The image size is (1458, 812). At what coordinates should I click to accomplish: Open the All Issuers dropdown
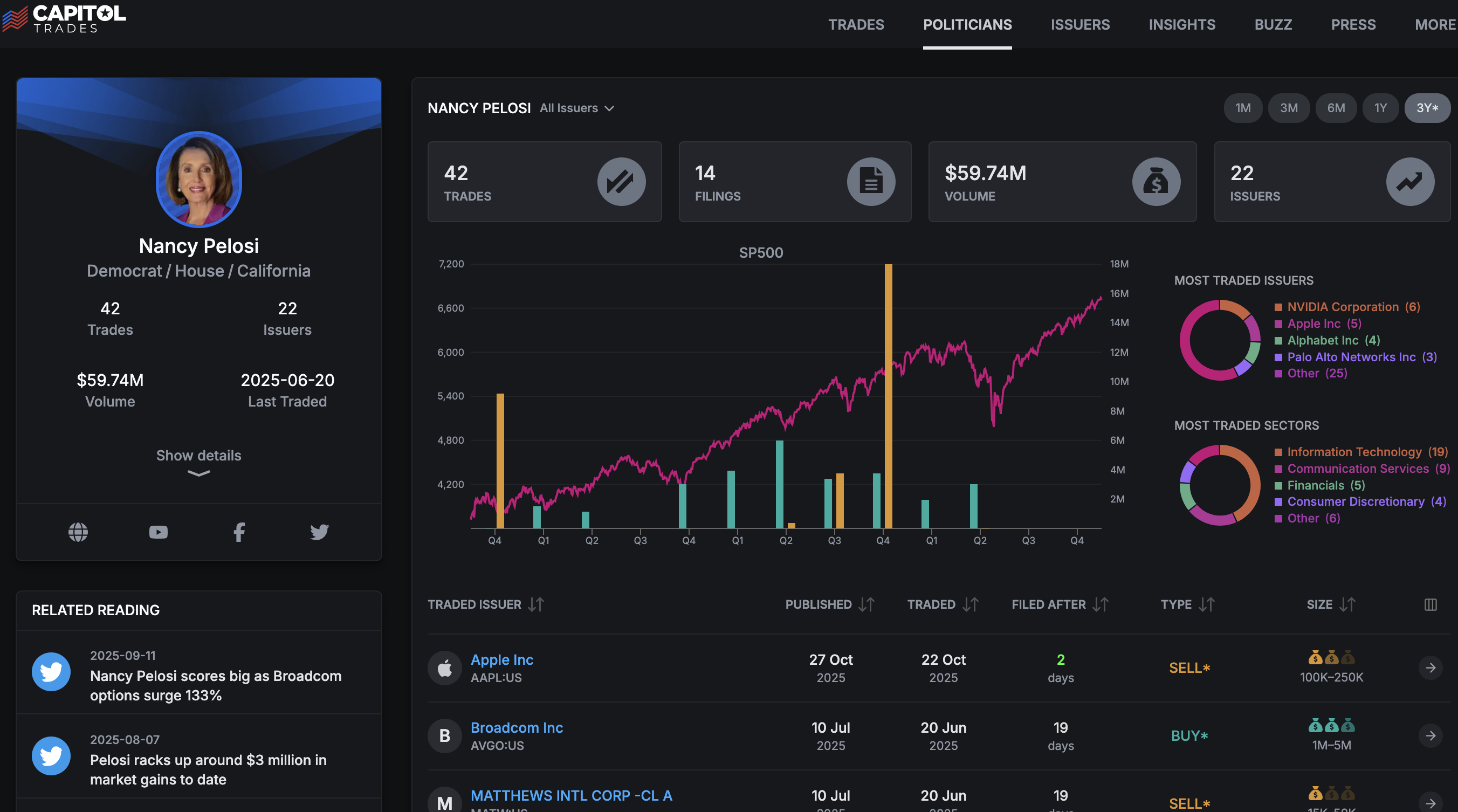point(577,108)
